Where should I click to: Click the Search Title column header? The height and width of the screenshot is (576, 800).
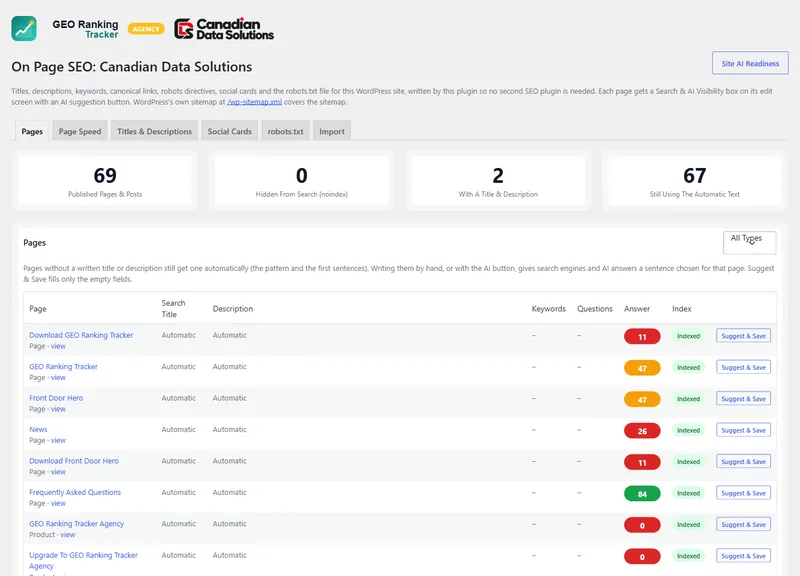173,309
